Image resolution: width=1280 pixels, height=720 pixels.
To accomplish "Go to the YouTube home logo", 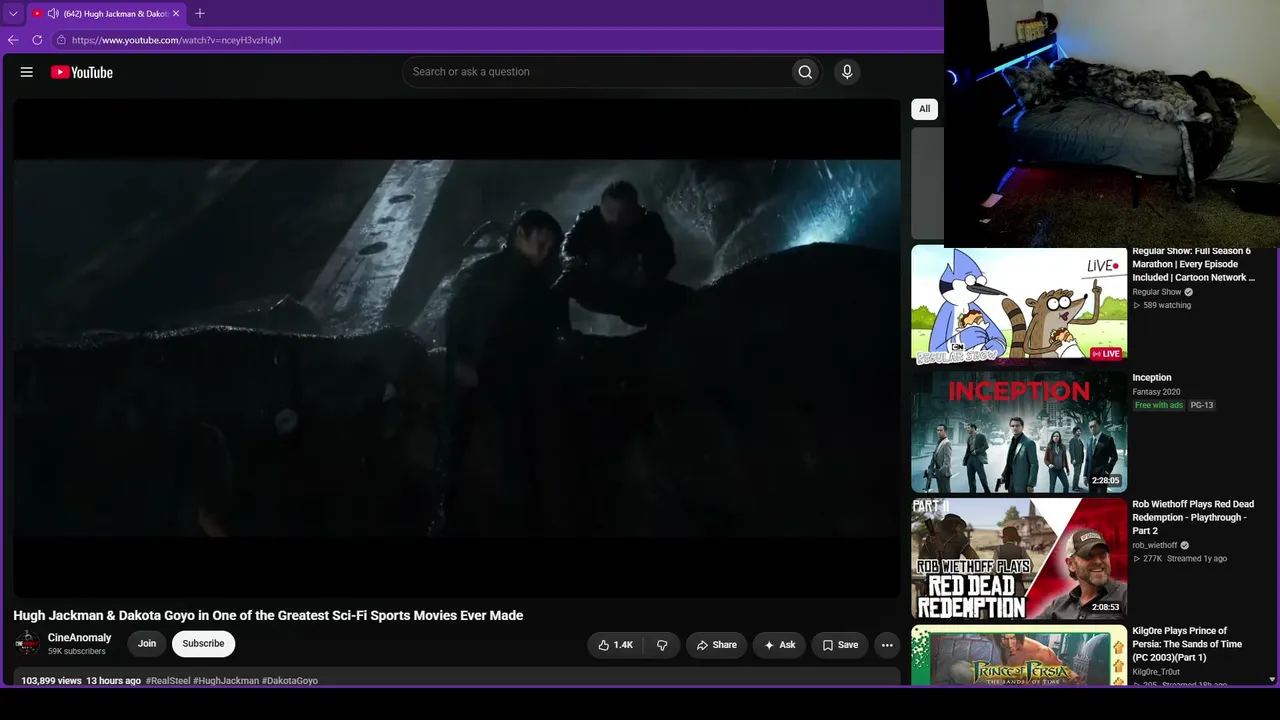I will tap(82, 72).
